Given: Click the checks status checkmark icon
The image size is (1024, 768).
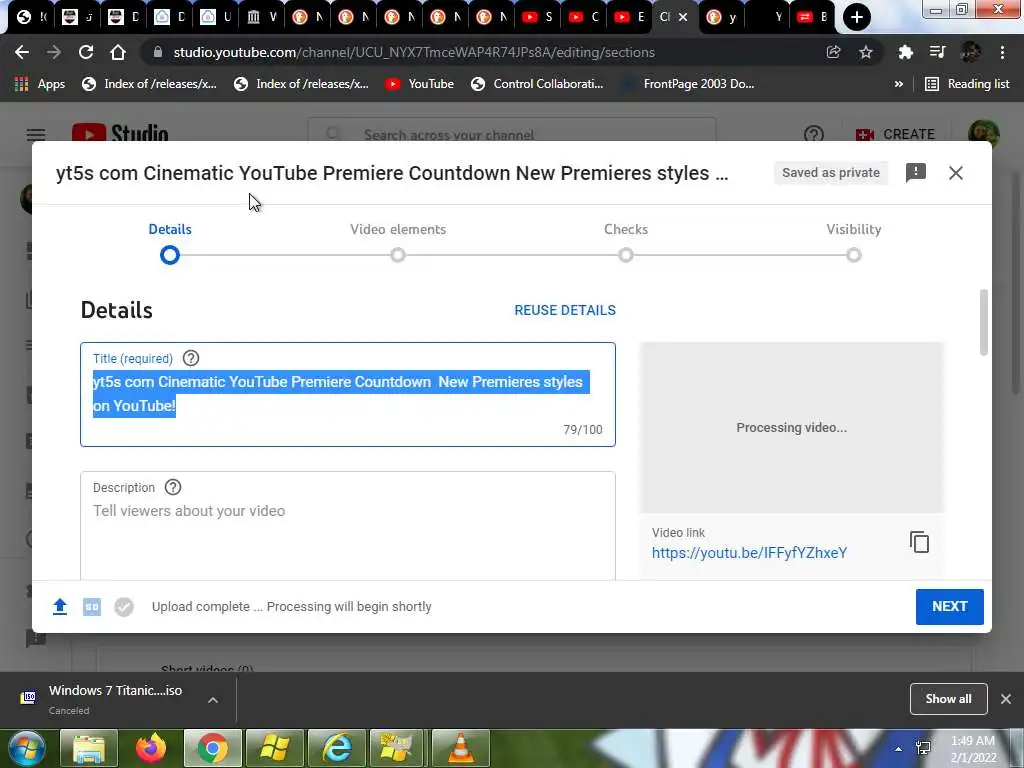Looking at the screenshot, I should coord(124,607).
